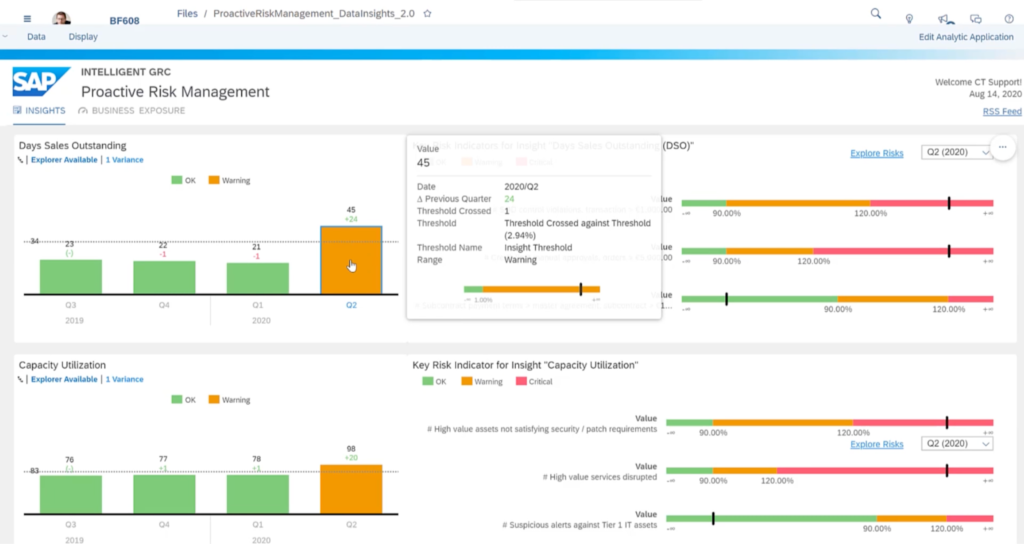Toggle OK legend in Key Risk Indicator chart
The width and height of the screenshot is (1024, 544).
434,381
